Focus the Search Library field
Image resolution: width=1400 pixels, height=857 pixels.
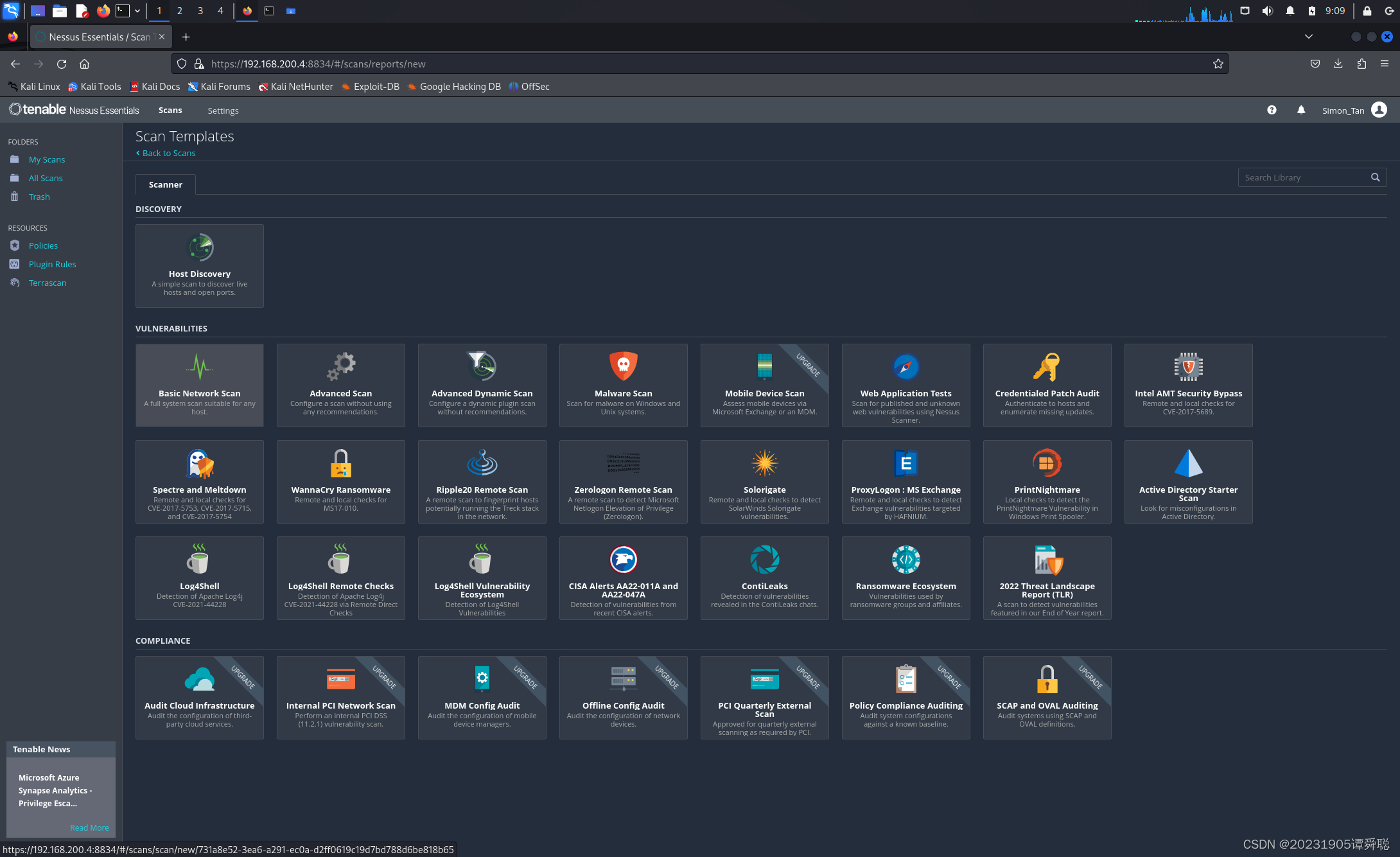pyautogui.click(x=1304, y=177)
